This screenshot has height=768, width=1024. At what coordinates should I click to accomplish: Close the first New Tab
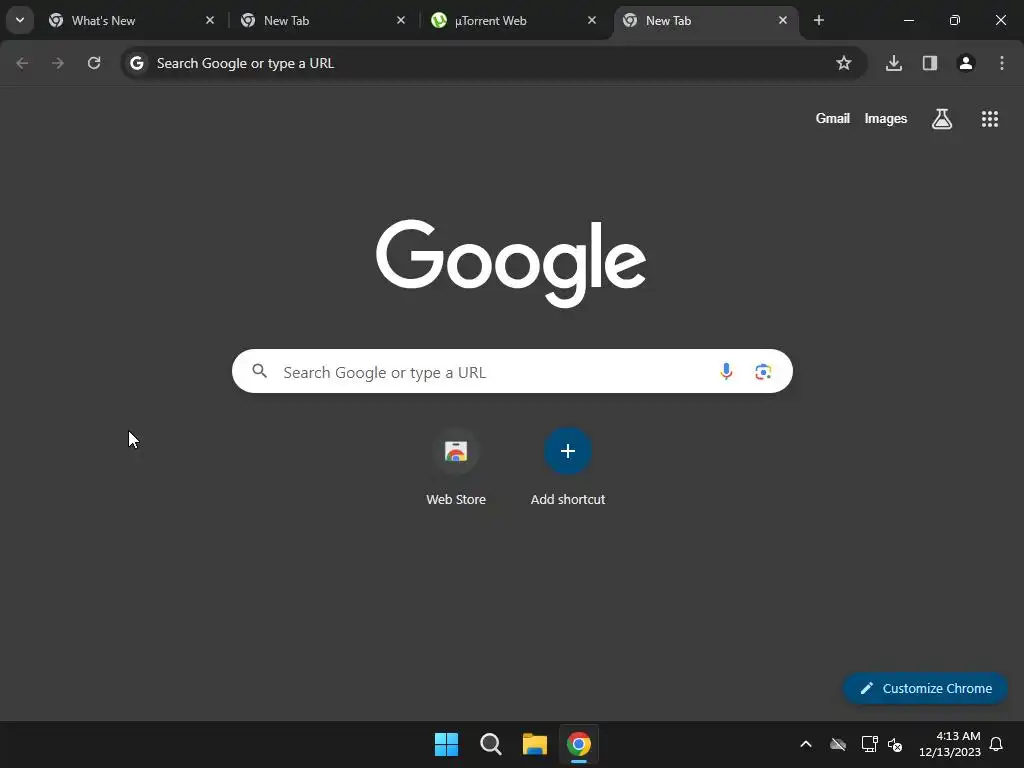click(401, 20)
